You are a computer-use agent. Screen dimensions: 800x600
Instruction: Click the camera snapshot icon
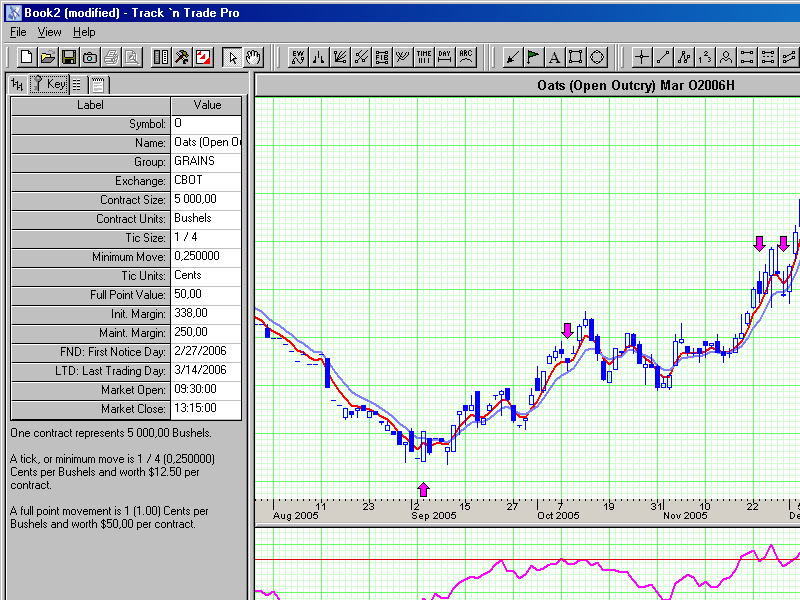click(x=90, y=57)
